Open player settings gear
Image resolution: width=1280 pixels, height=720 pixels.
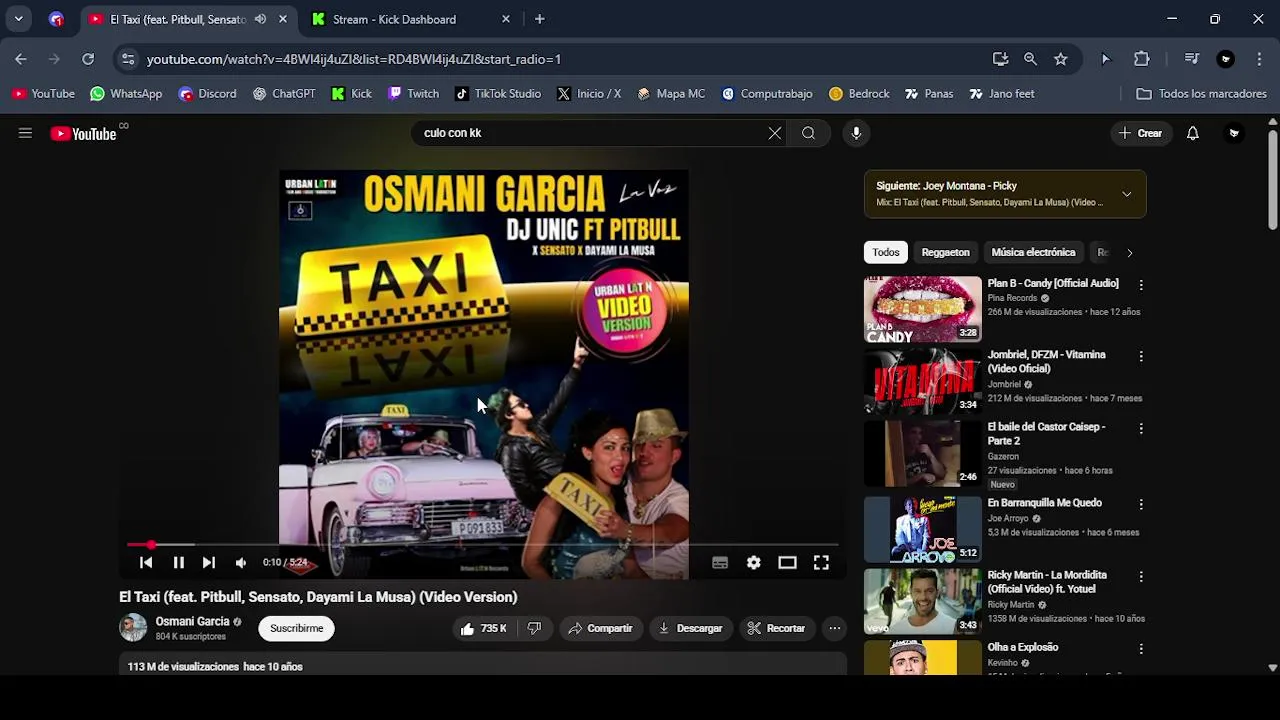(x=754, y=563)
